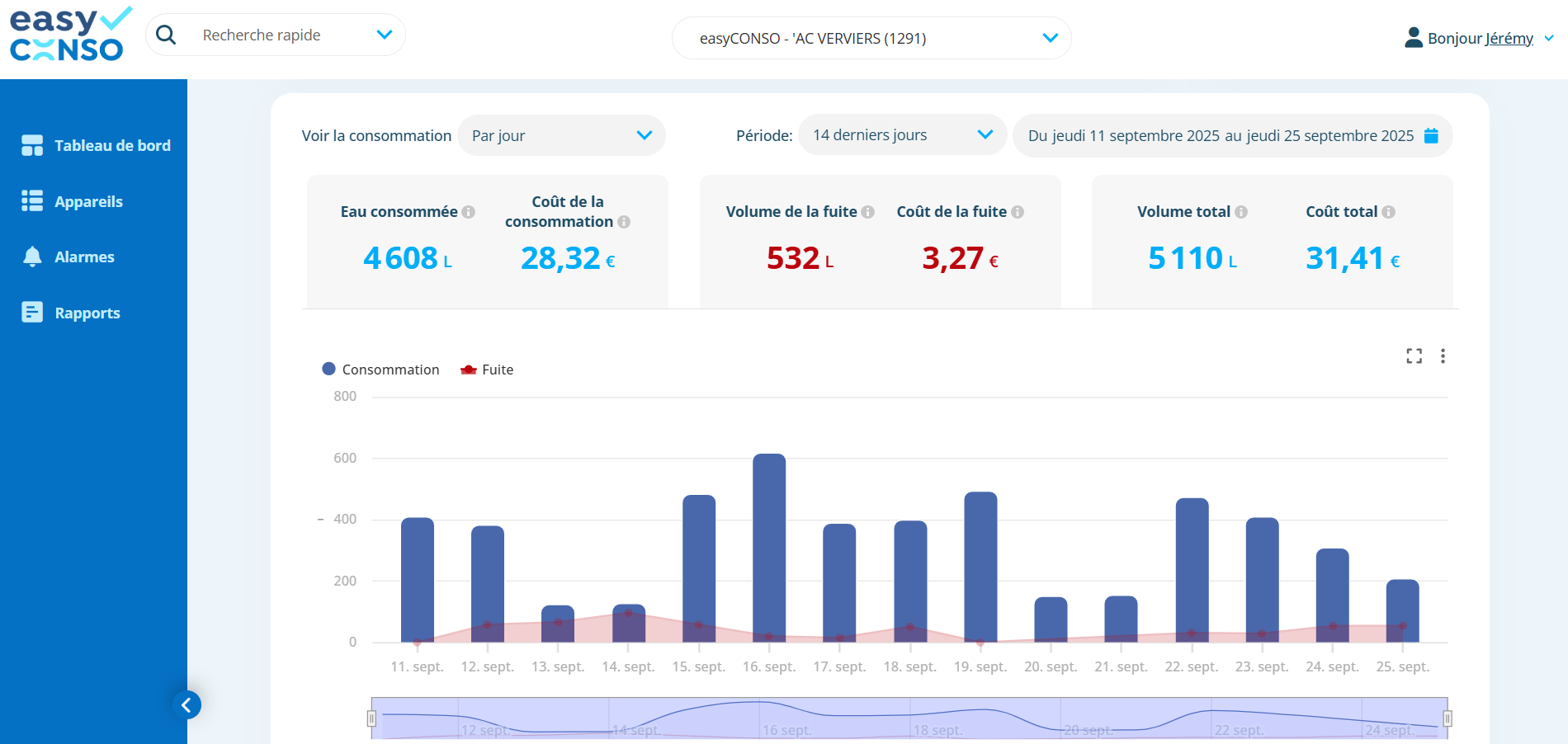This screenshot has width=1568, height=744.
Task: Open the Bonjour Jérémy user menu
Action: (x=1479, y=38)
